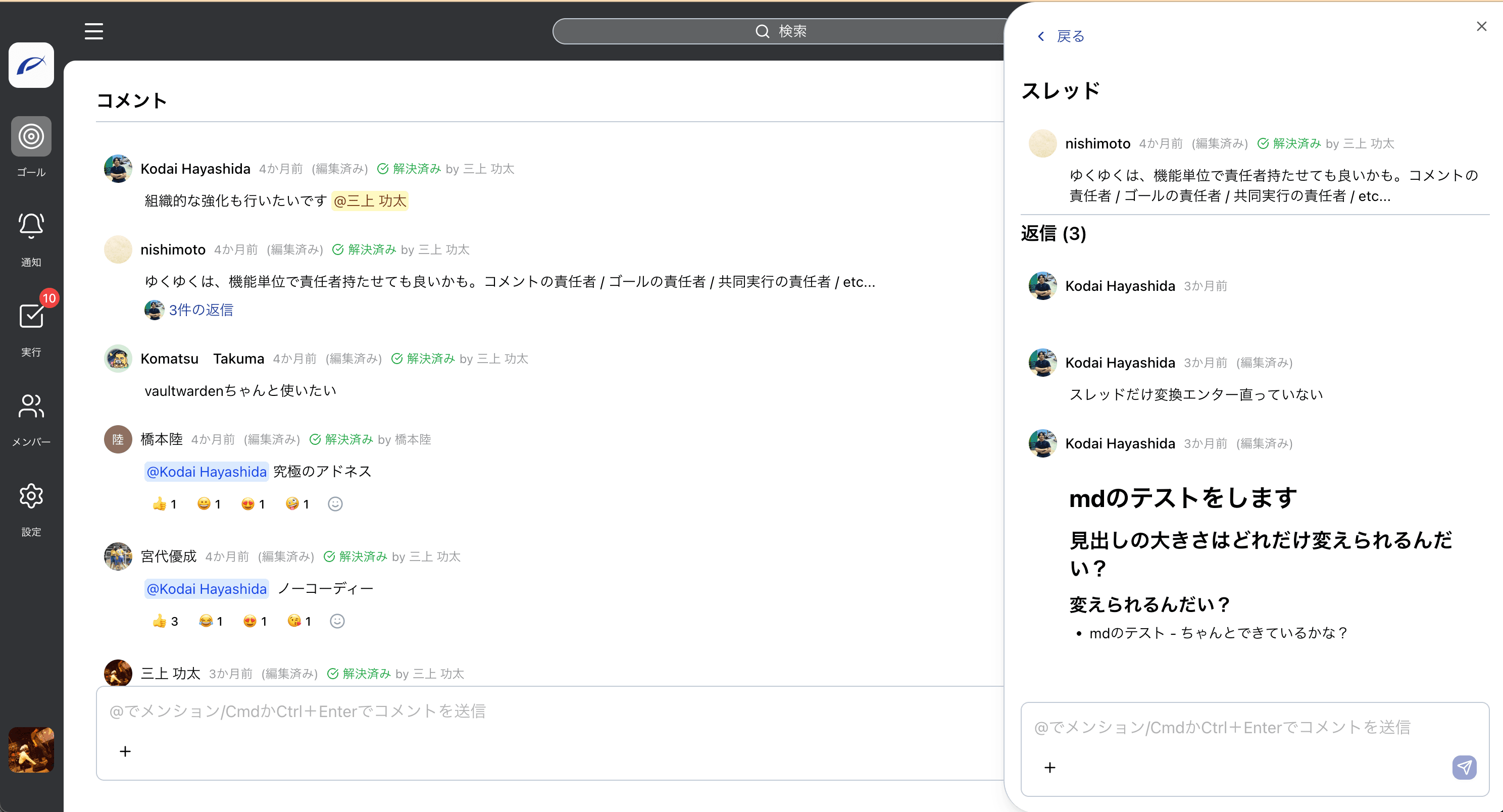Viewport: 1503px width, 812px height.
Task: Expand the thread showing 3件の返信
Action: tap(201, 310)
